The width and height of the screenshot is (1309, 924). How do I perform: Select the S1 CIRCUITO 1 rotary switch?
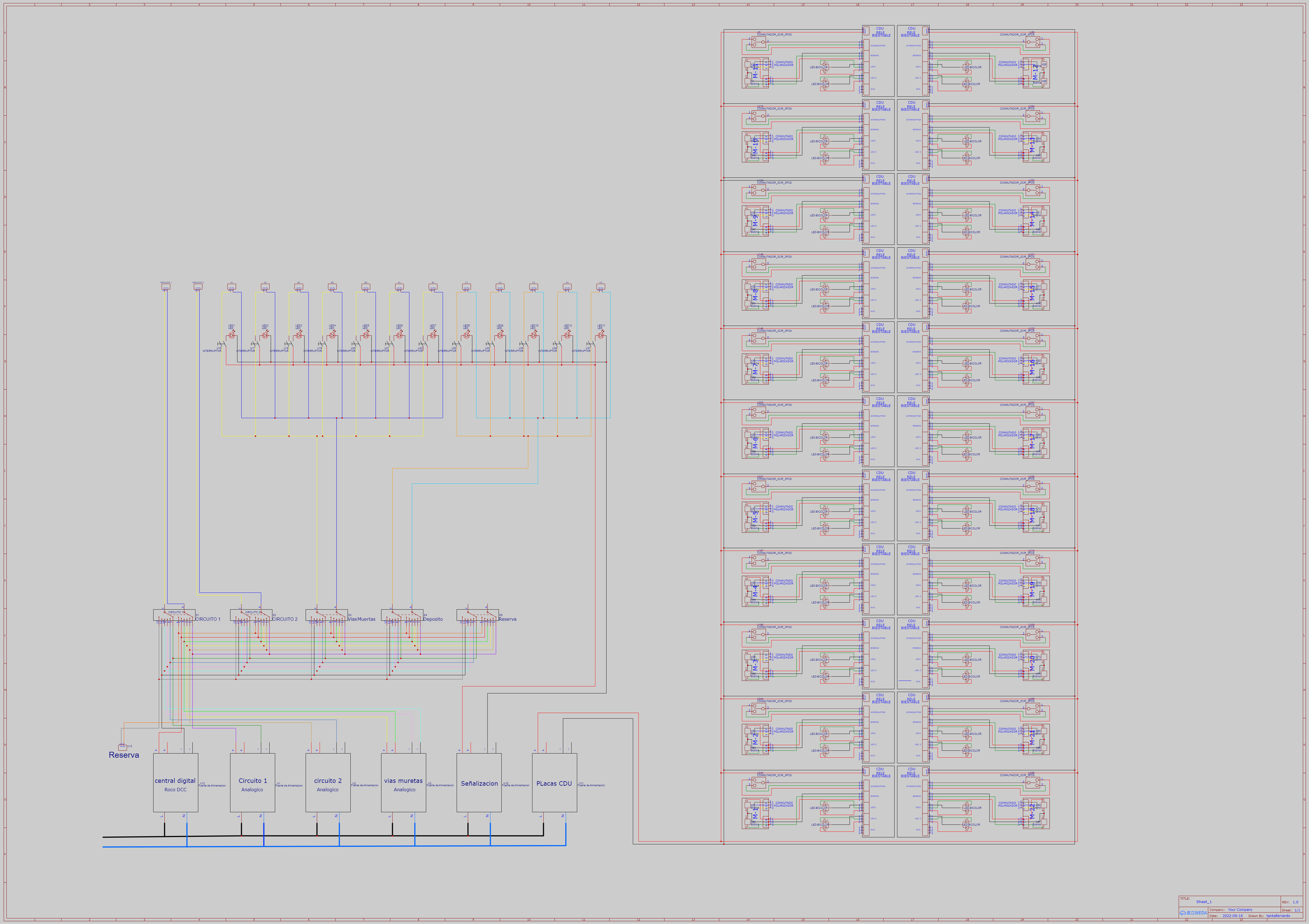point(174,615)
